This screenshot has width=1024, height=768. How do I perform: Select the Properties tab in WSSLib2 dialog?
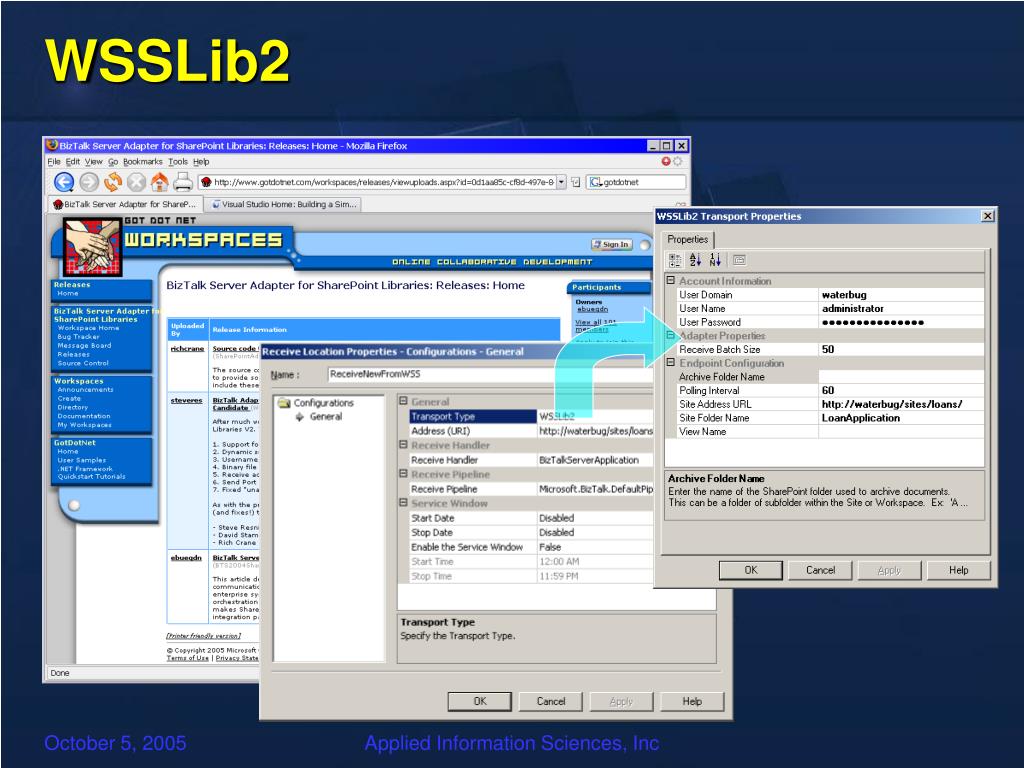coord(688,239)
